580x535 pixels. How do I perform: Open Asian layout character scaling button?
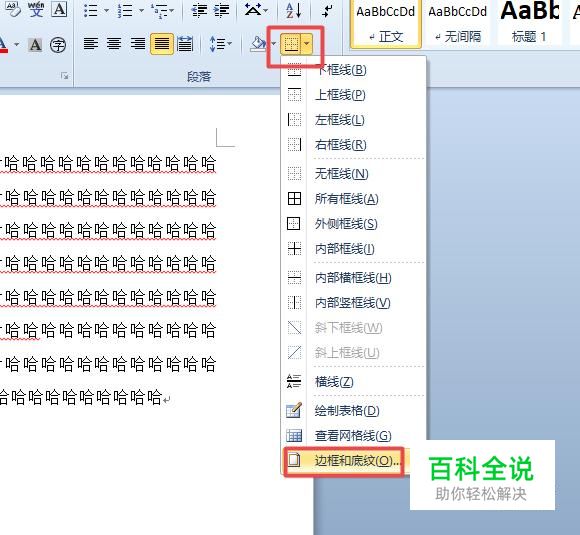click(256, 10)
